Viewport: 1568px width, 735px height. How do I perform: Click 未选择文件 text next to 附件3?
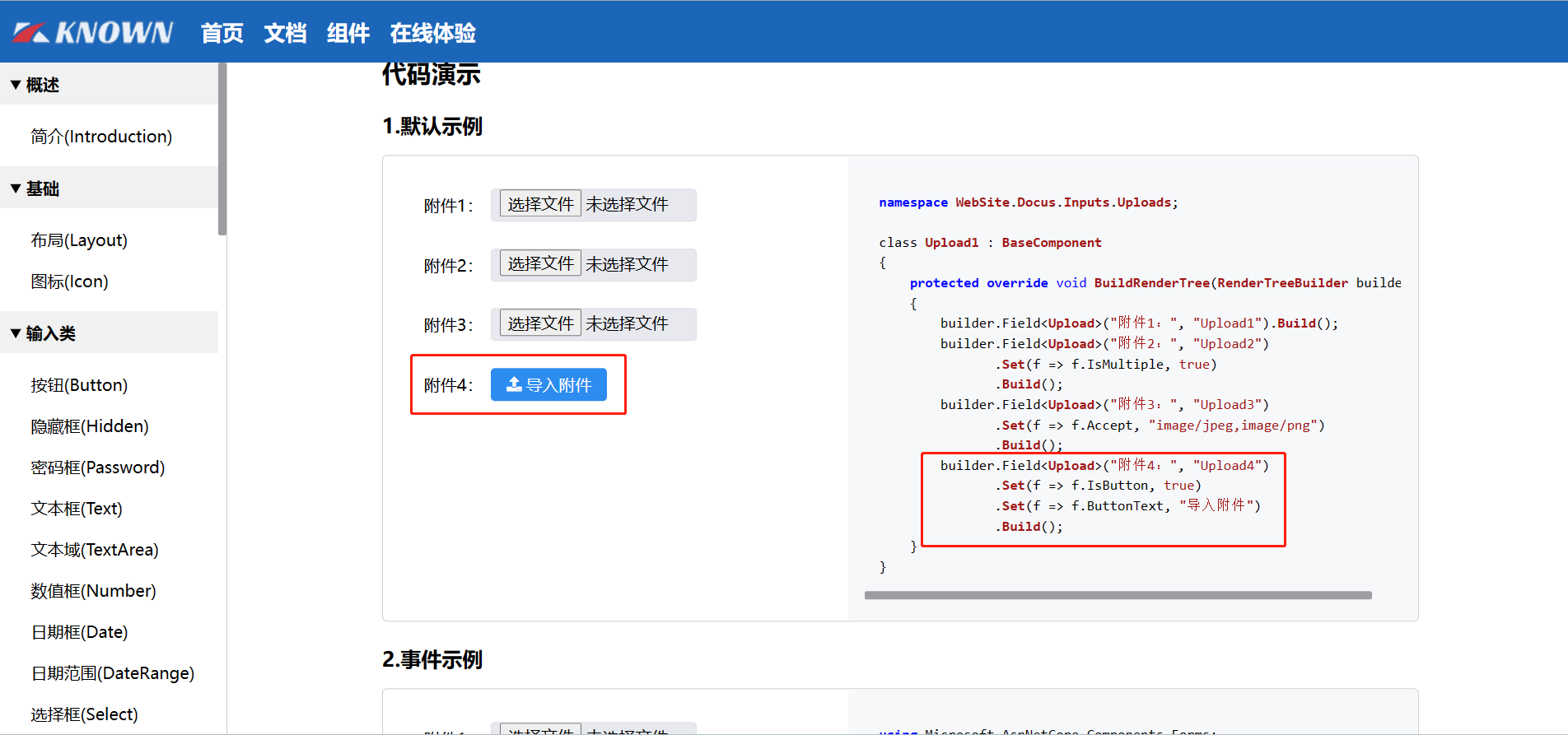627,323
